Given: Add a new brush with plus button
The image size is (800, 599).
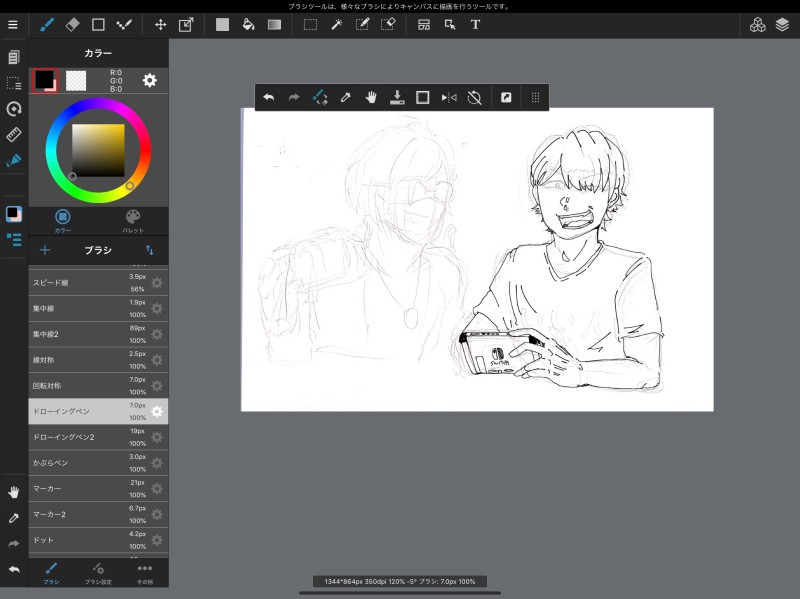Looking at the screenshot, I should point(45,250).
